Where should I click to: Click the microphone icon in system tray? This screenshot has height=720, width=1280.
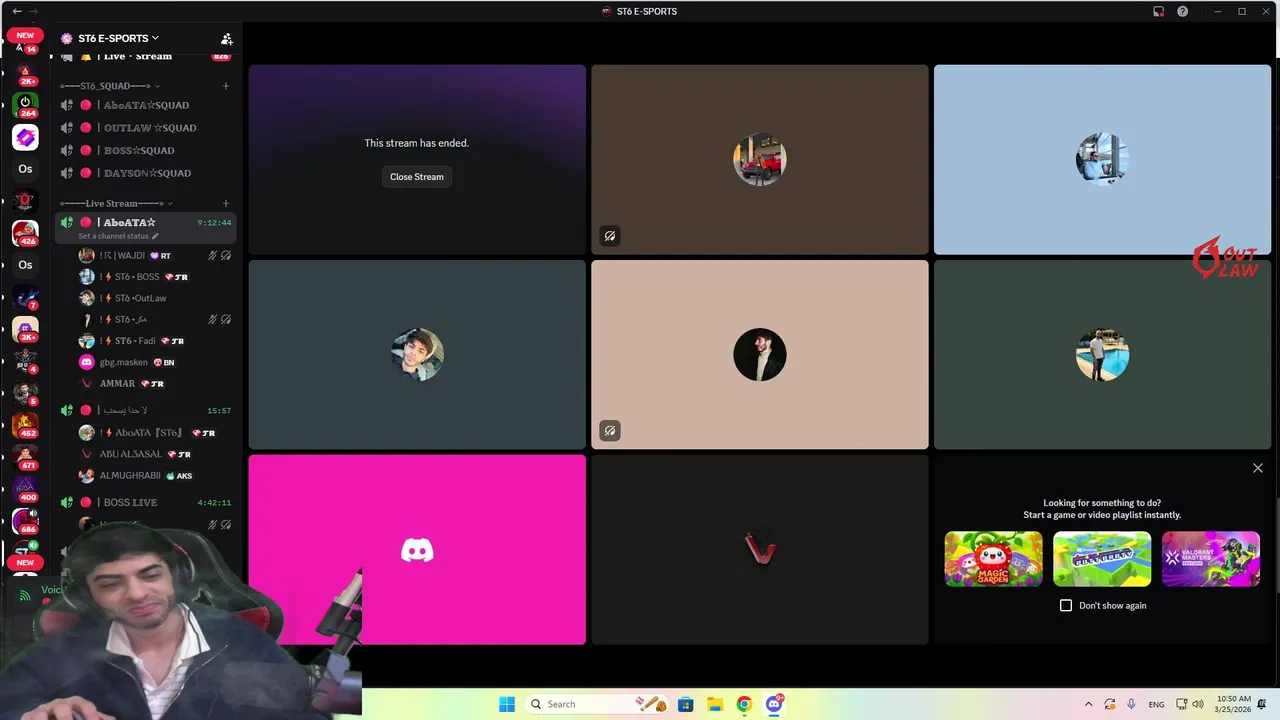click(1131, 704)
